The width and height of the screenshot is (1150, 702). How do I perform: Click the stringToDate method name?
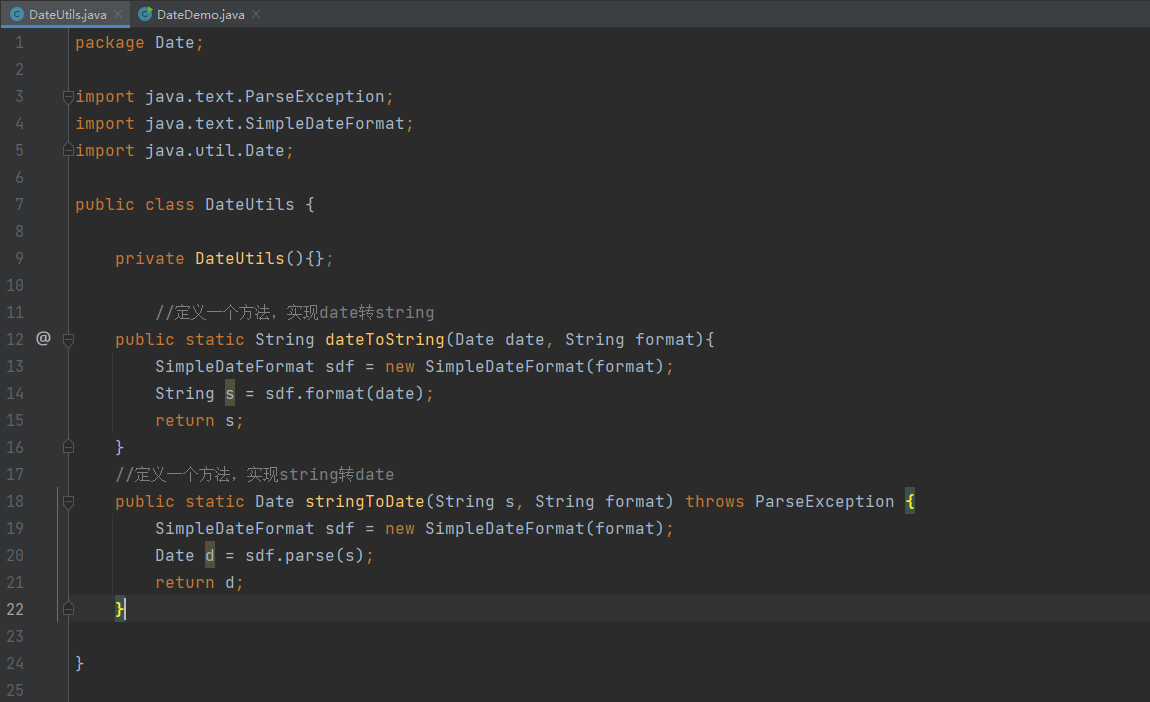[x=364, y=502]
